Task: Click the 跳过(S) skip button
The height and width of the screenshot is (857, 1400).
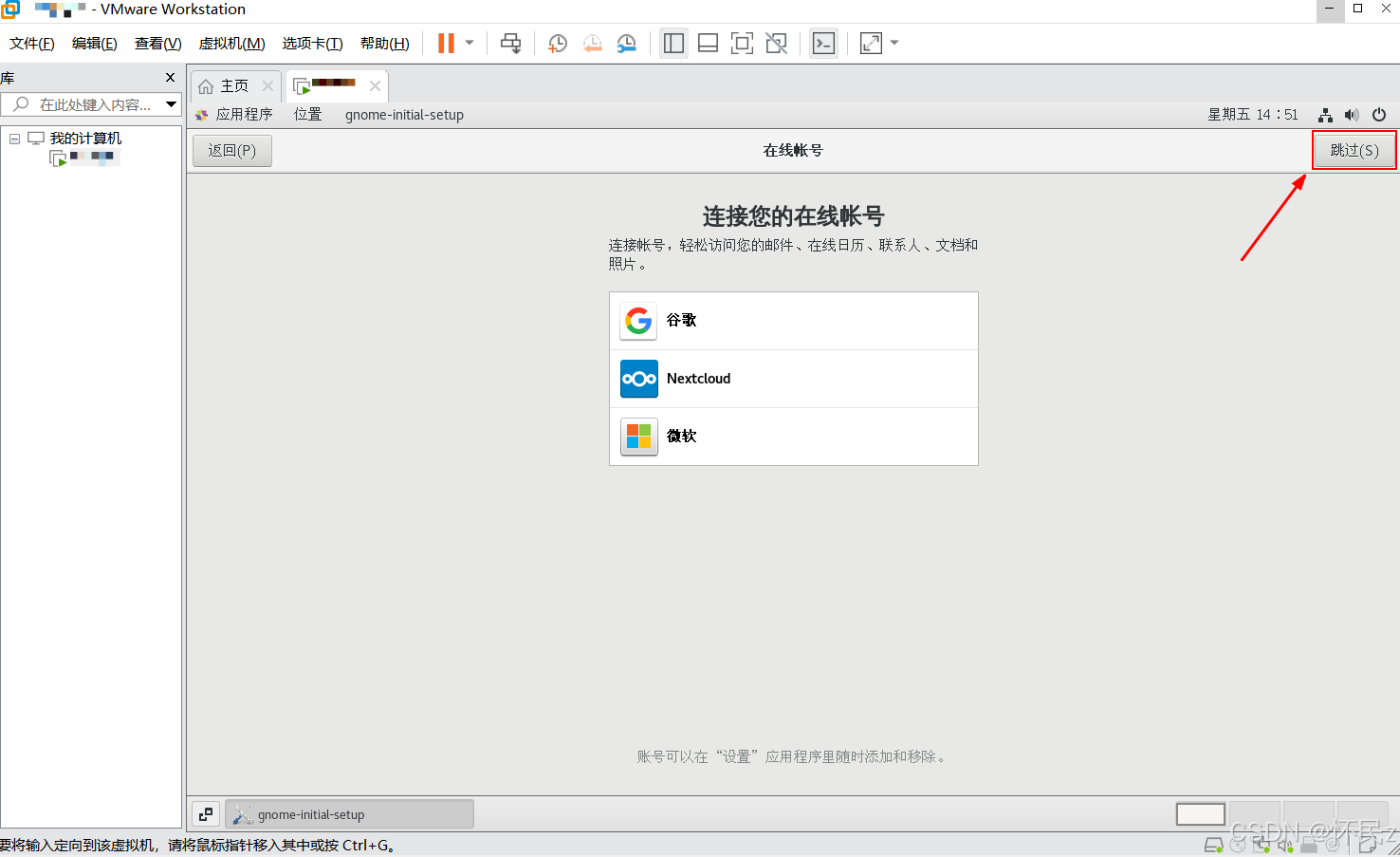Action: click(x=1354, y=151)
